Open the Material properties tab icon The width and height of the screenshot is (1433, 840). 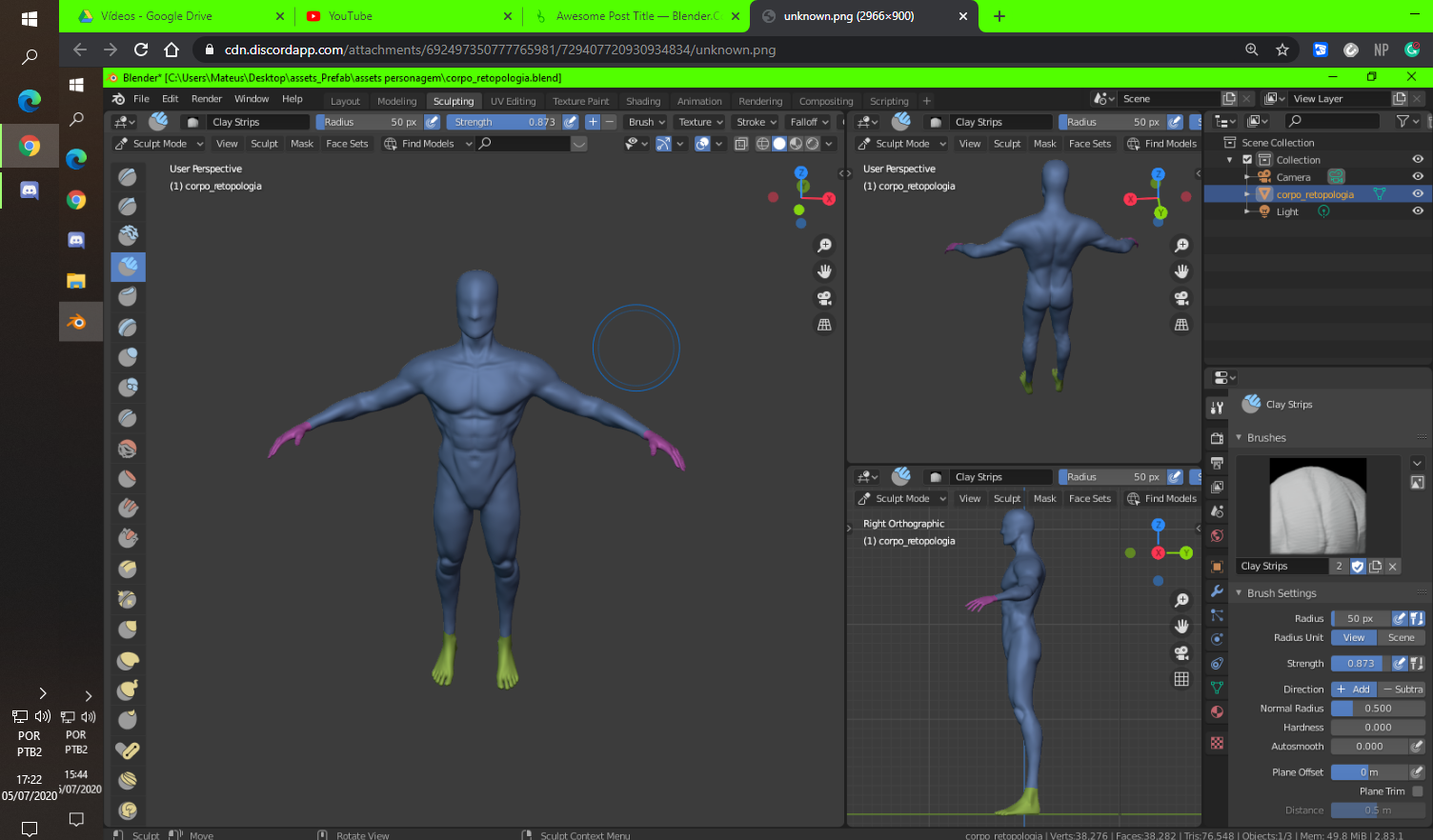pyautogui.click(x=1217, y=712)
